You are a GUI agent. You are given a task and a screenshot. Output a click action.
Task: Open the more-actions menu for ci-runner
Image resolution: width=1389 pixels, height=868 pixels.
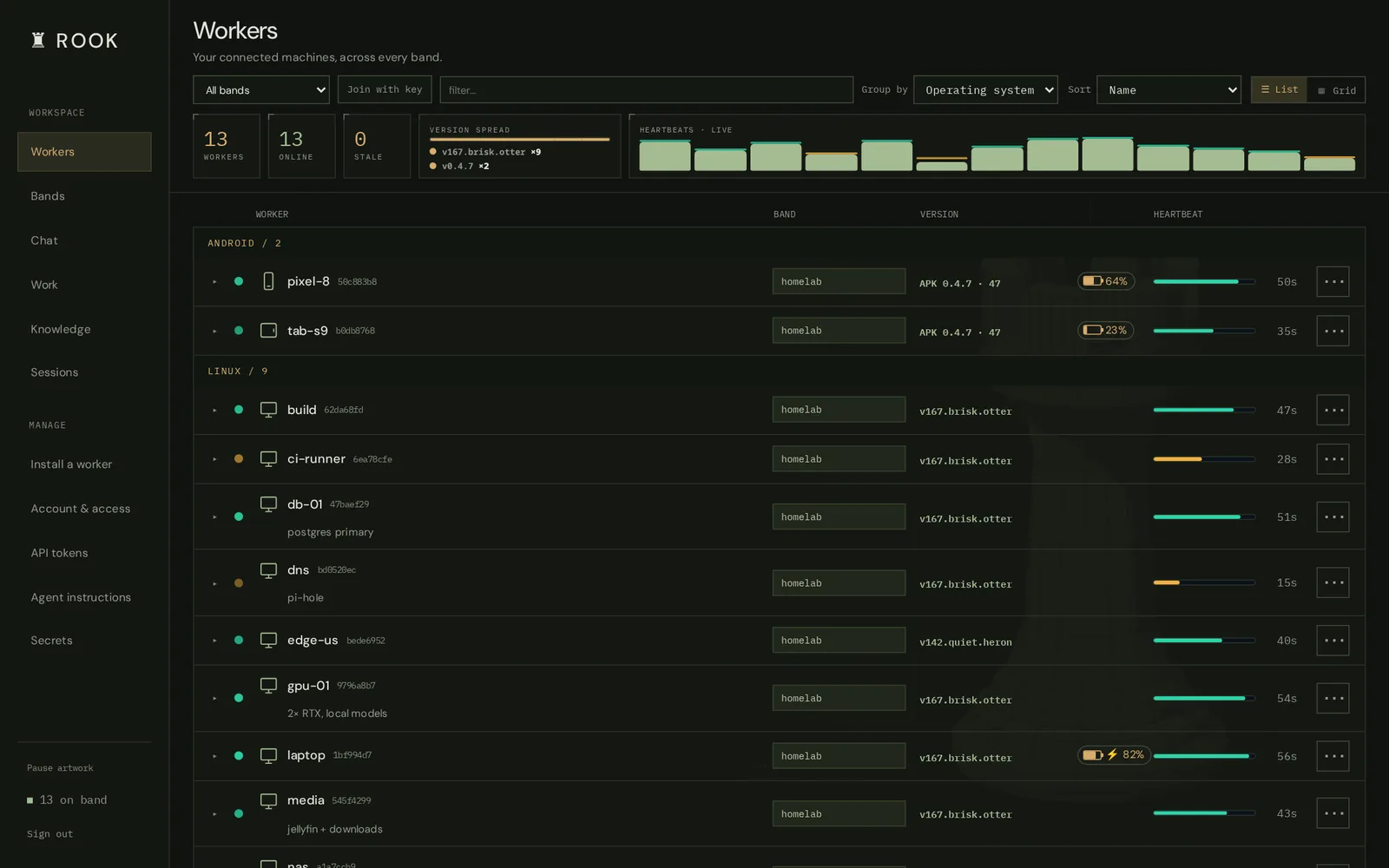coord(1333,459)
